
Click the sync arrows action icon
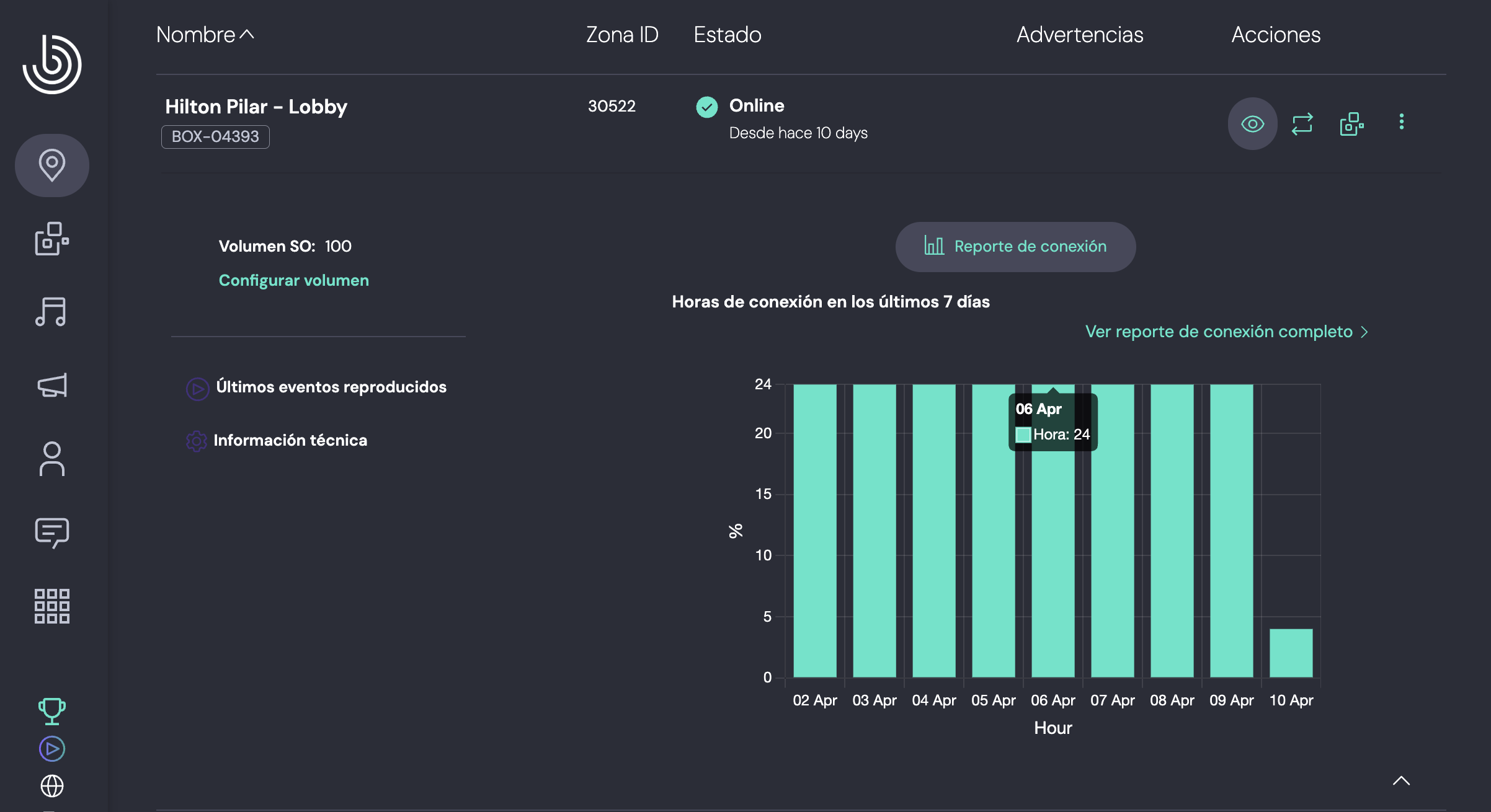coord(1302,124)
